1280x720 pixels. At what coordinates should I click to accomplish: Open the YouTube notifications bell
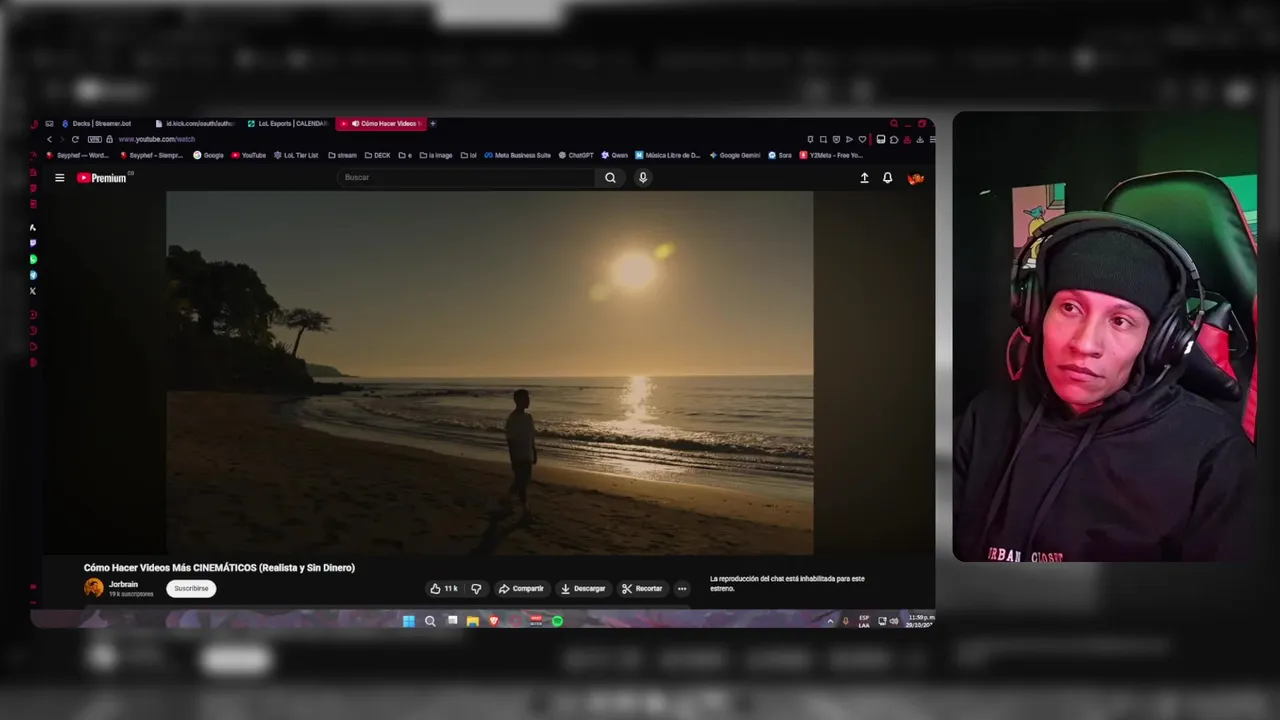tap(887, 178)
